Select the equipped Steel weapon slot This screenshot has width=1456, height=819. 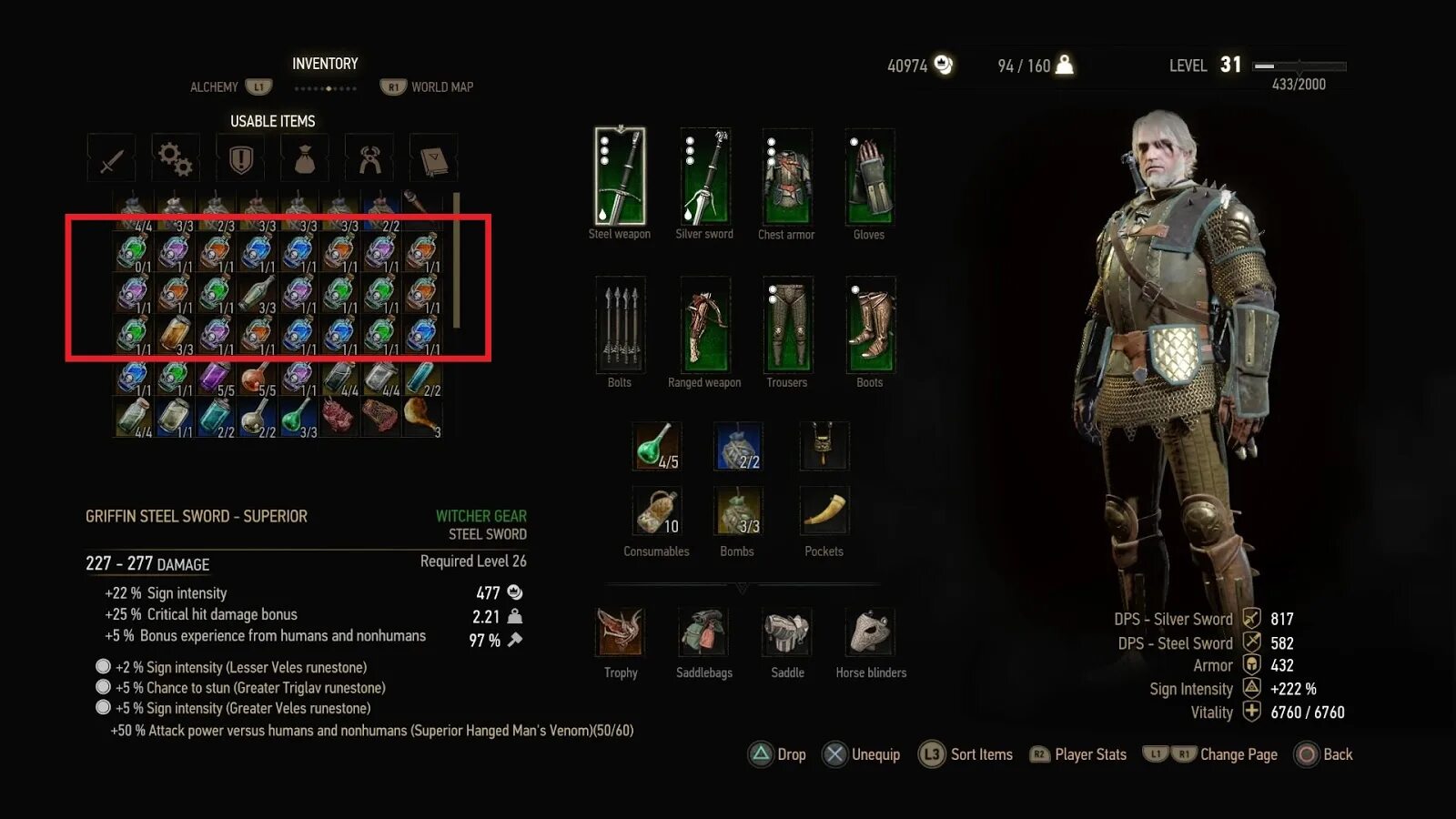point(620,176)
